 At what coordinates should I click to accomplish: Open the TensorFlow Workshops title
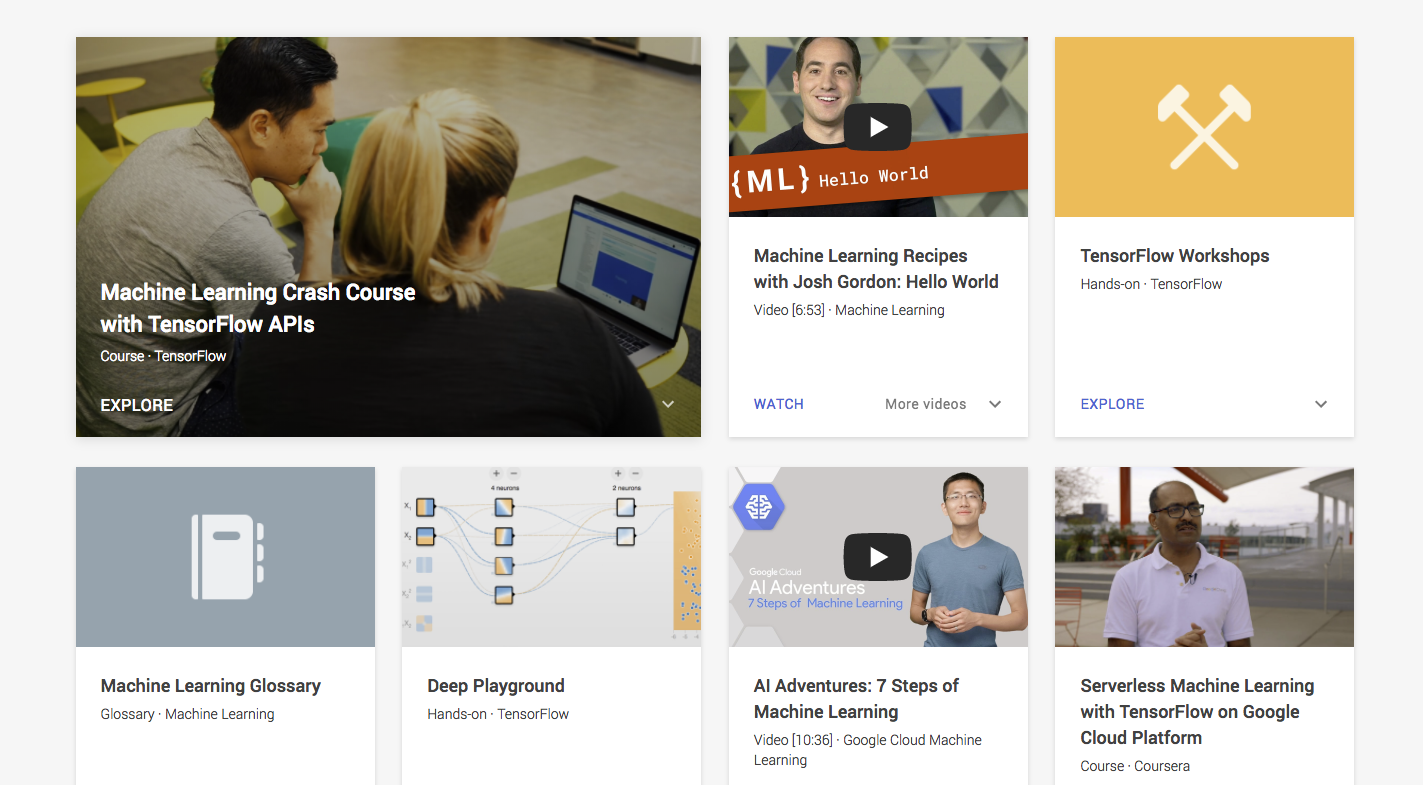click(x=1175, y=256)
